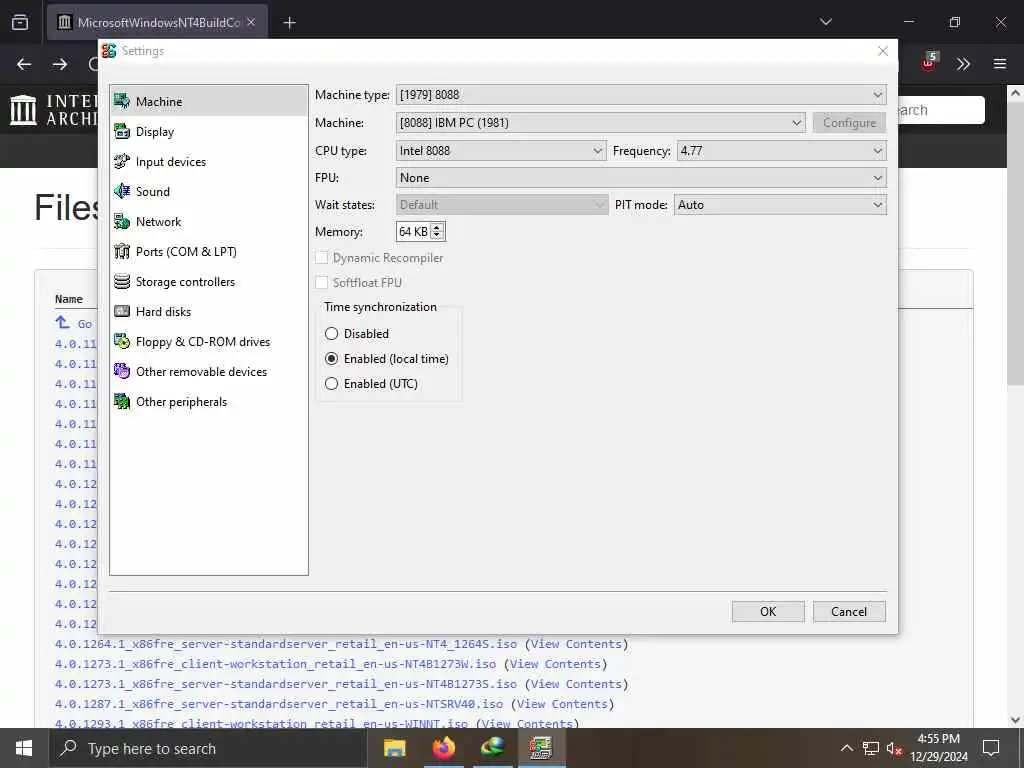Screen dimensions: 1024x768
Task: Show hidden tray icons chevron
Action: (x=846, y=748)
